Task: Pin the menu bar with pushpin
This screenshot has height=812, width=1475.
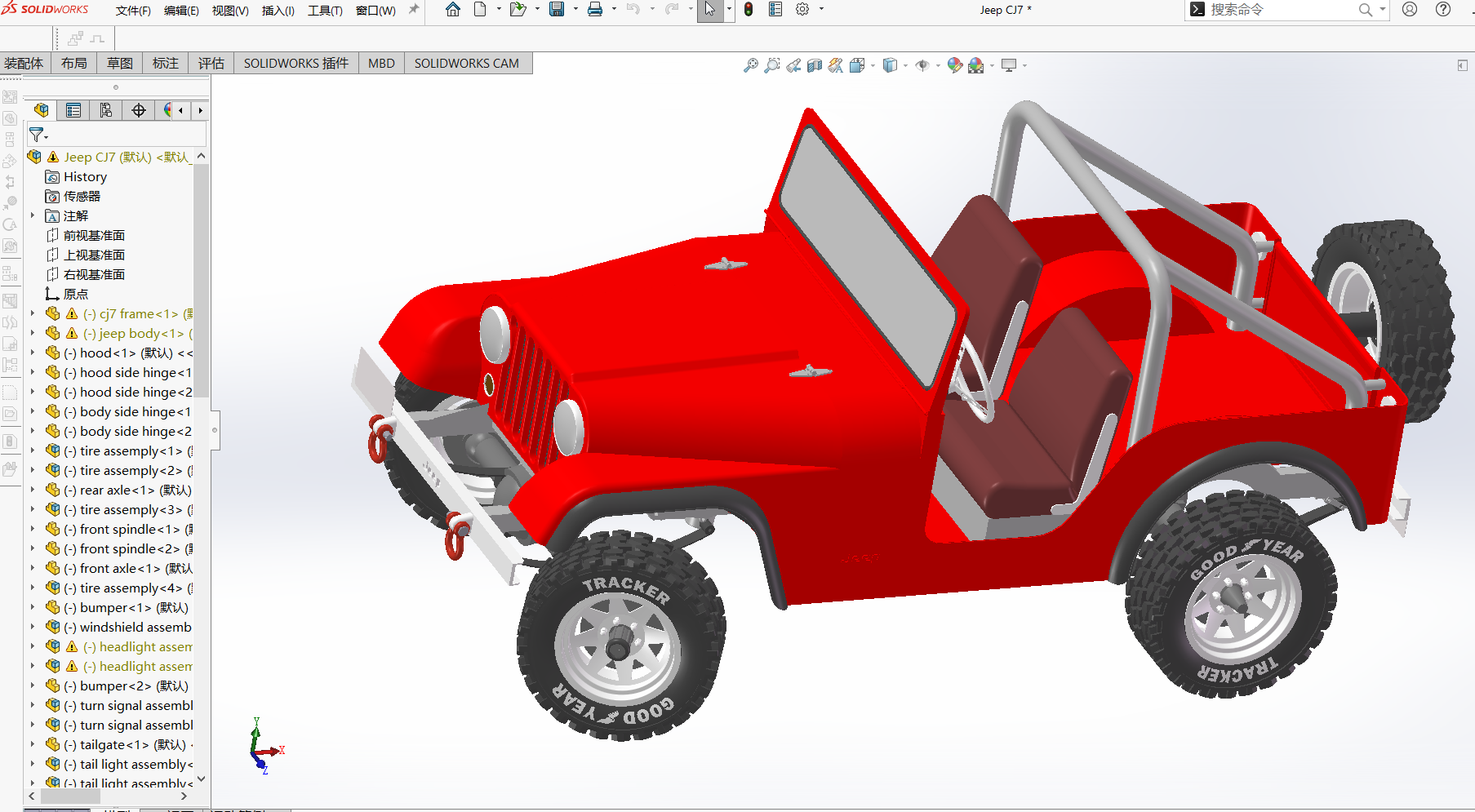Action: [414, 10]
